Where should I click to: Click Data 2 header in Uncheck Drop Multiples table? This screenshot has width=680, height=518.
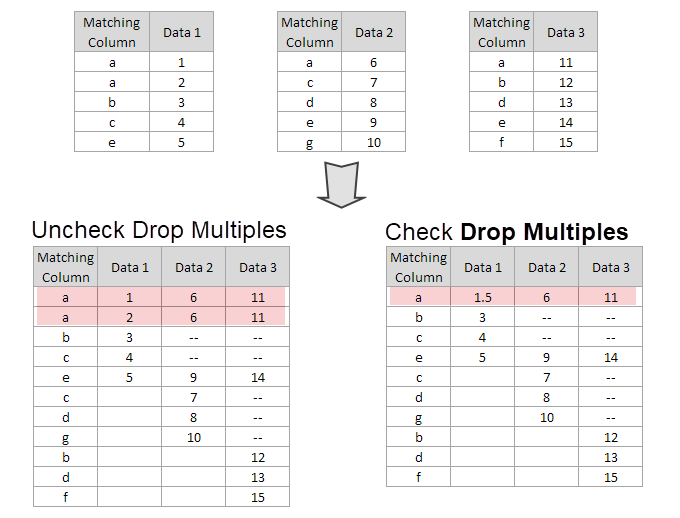(x=194, y=267)
